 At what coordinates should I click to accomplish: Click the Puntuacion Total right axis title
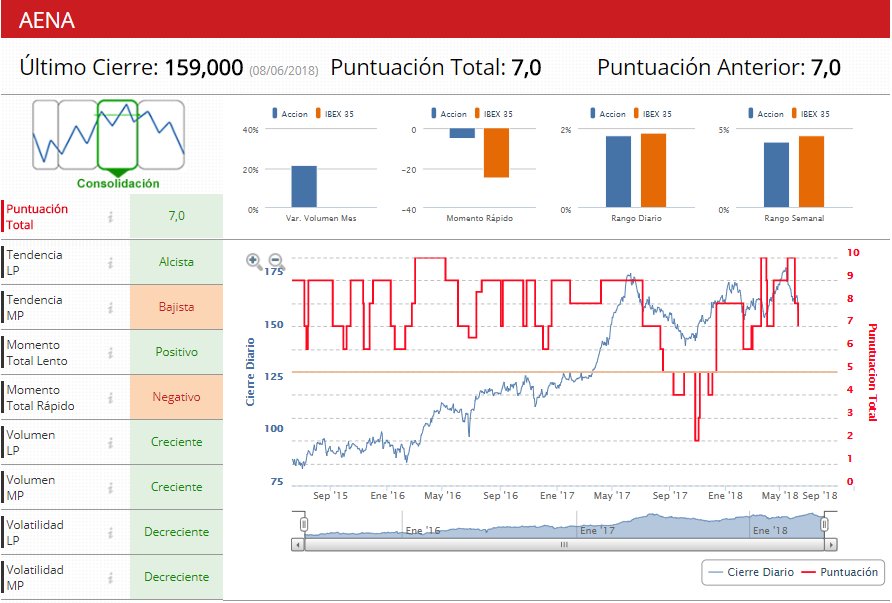[872, 372]
